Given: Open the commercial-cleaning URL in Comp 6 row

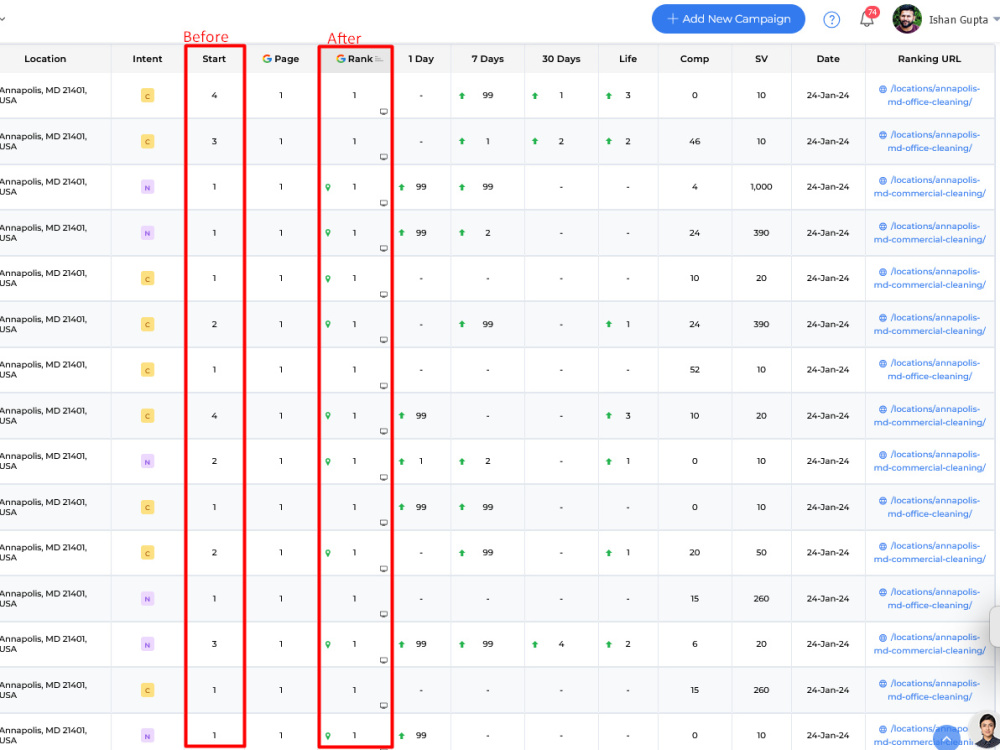Looking at the screenshot, I should (930, 644).
